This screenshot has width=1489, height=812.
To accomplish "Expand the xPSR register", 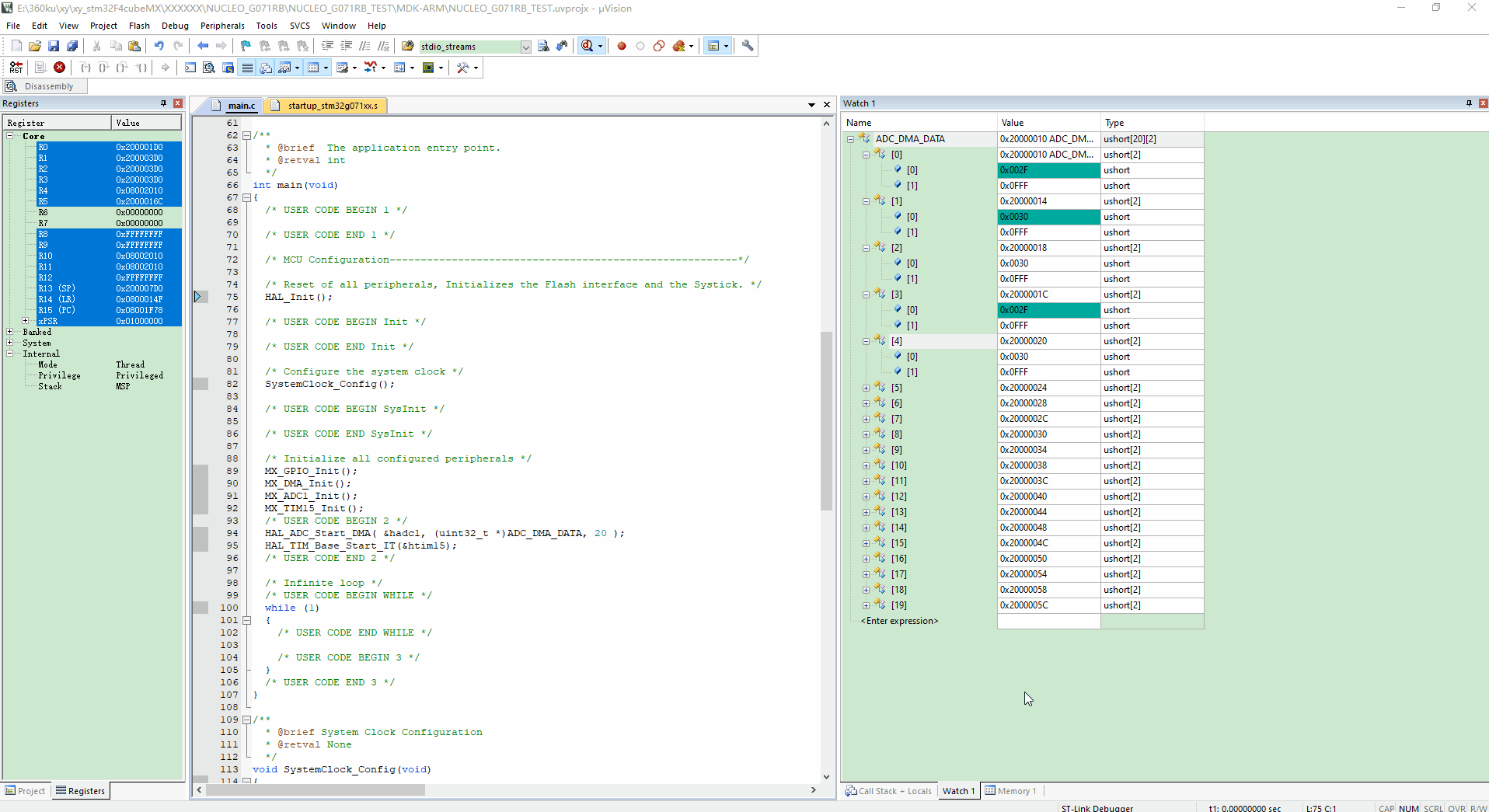I will [25, 321].
